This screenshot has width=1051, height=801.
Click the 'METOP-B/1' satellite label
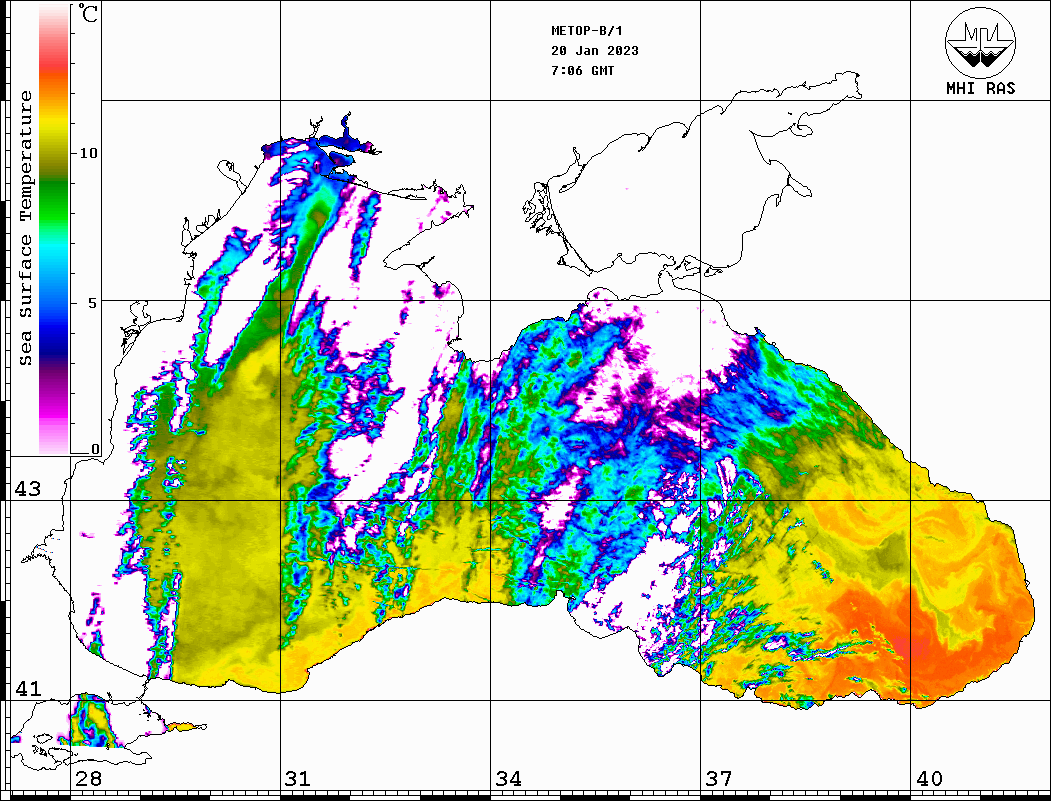586,31
